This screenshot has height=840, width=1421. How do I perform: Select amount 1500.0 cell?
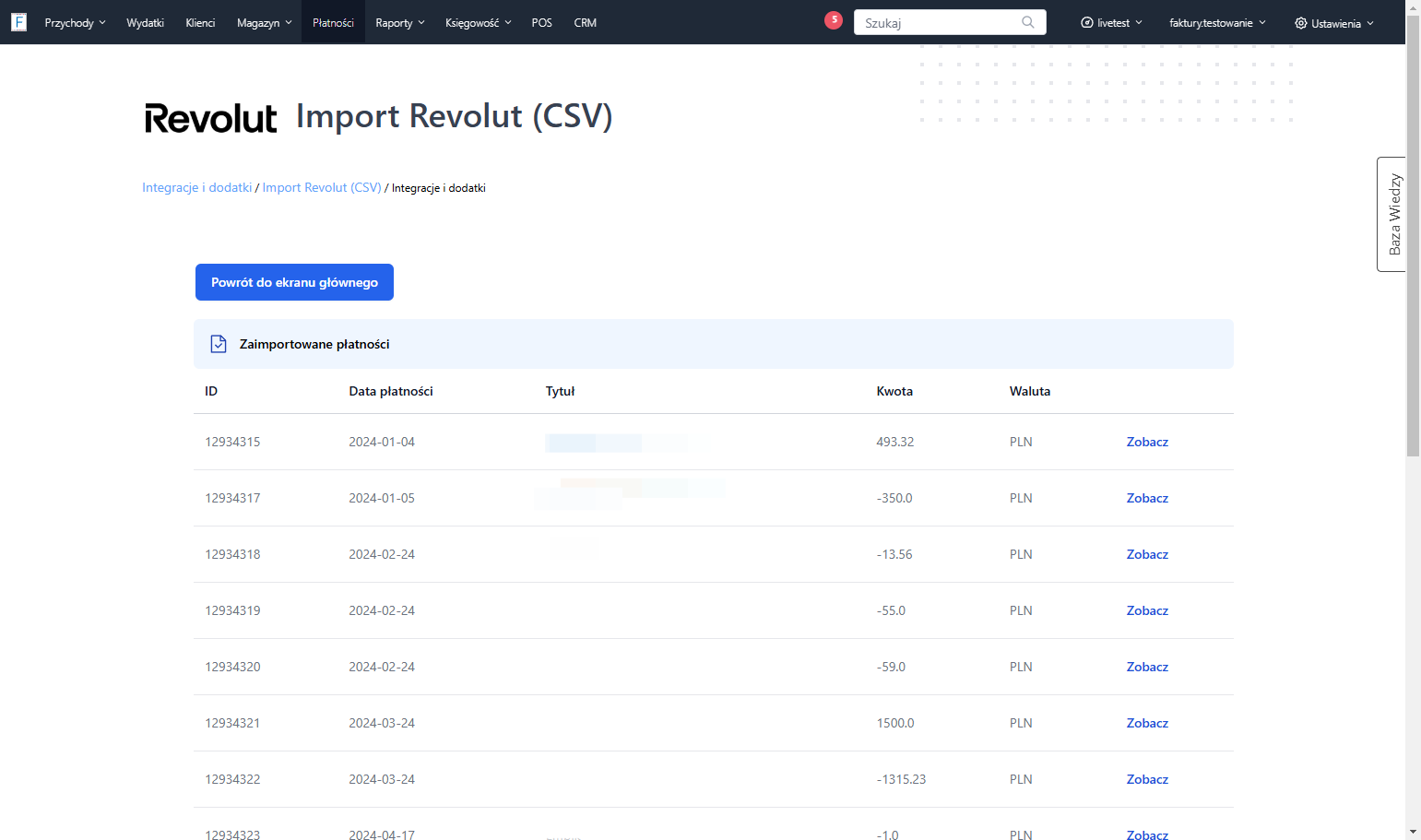[894, 723]
